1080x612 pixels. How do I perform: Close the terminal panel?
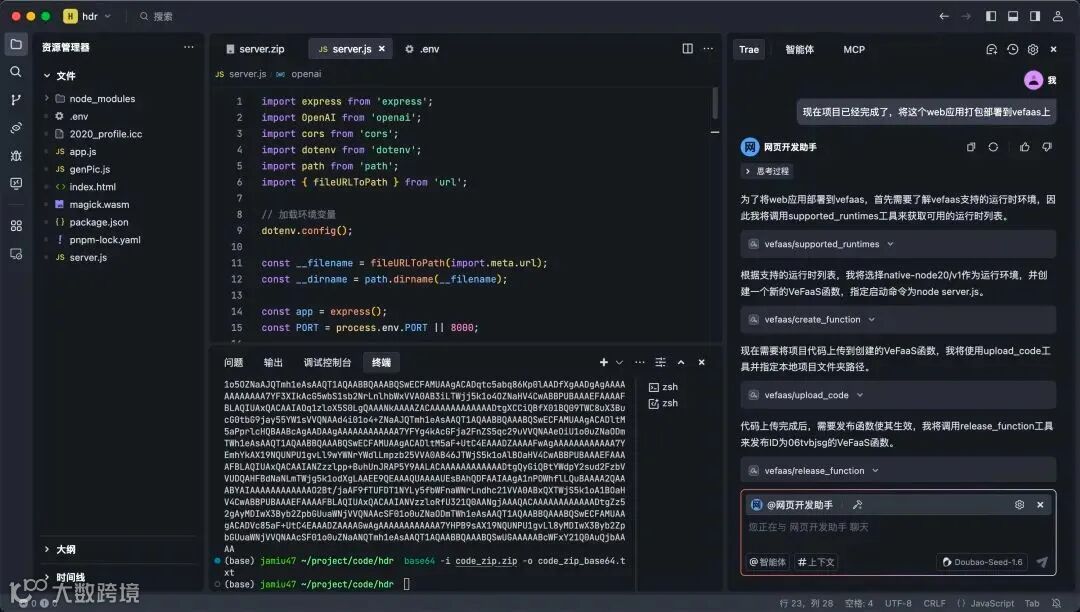(x=701, y=362)
